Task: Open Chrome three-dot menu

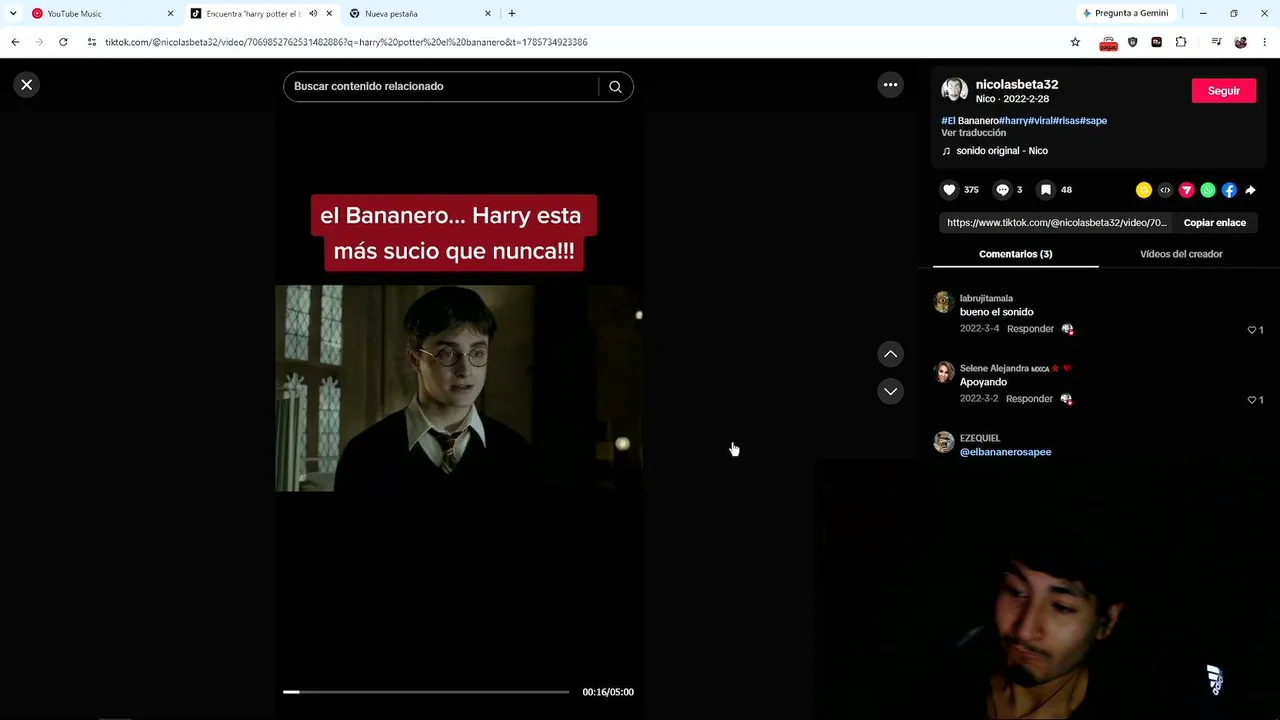Action: point(1265,42)
